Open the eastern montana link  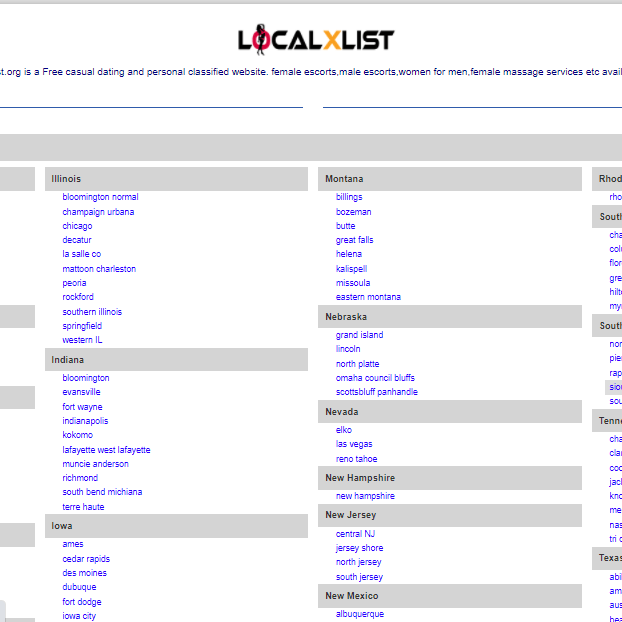click(368, 297)
